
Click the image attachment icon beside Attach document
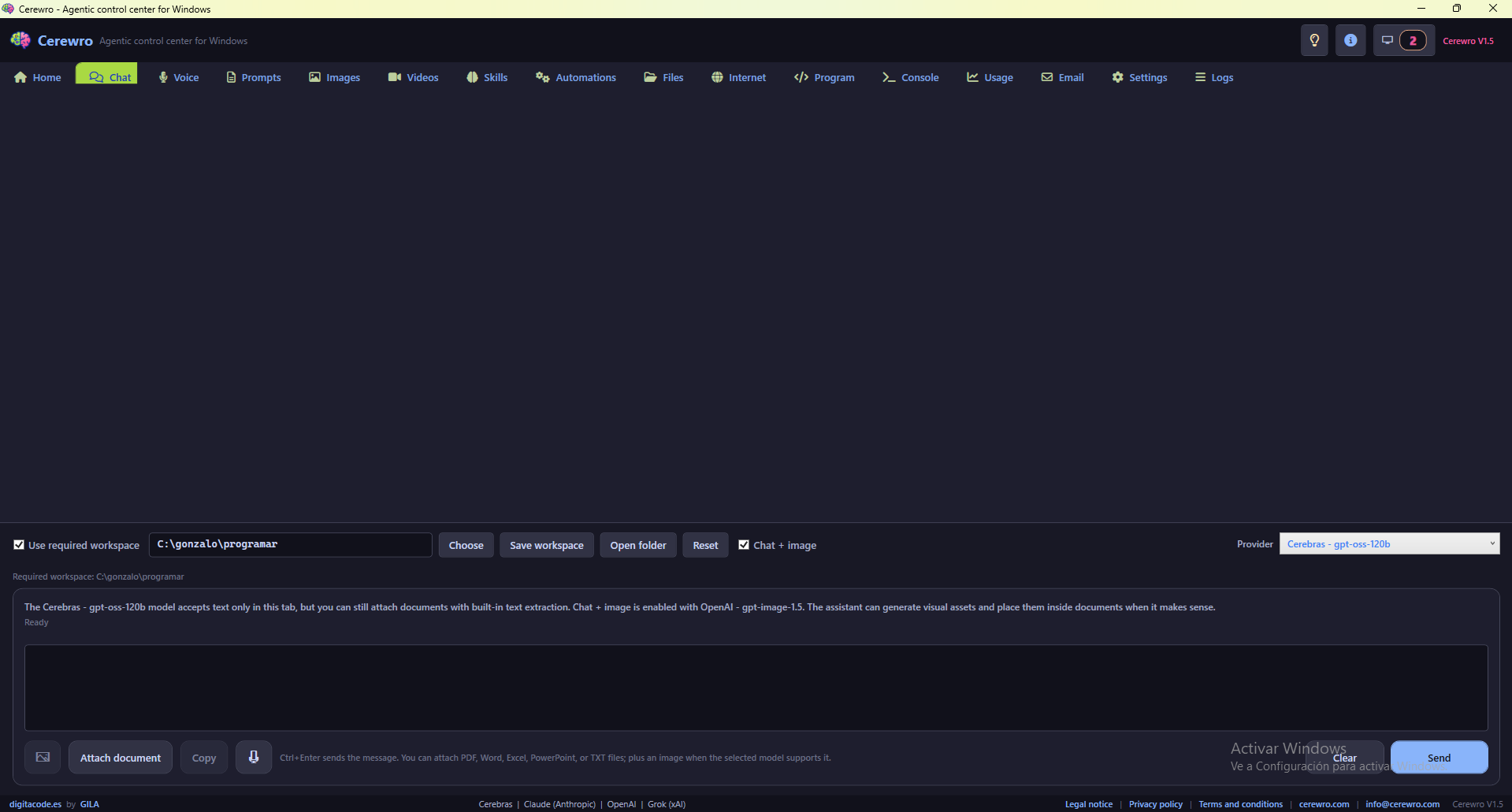(42, 757)
